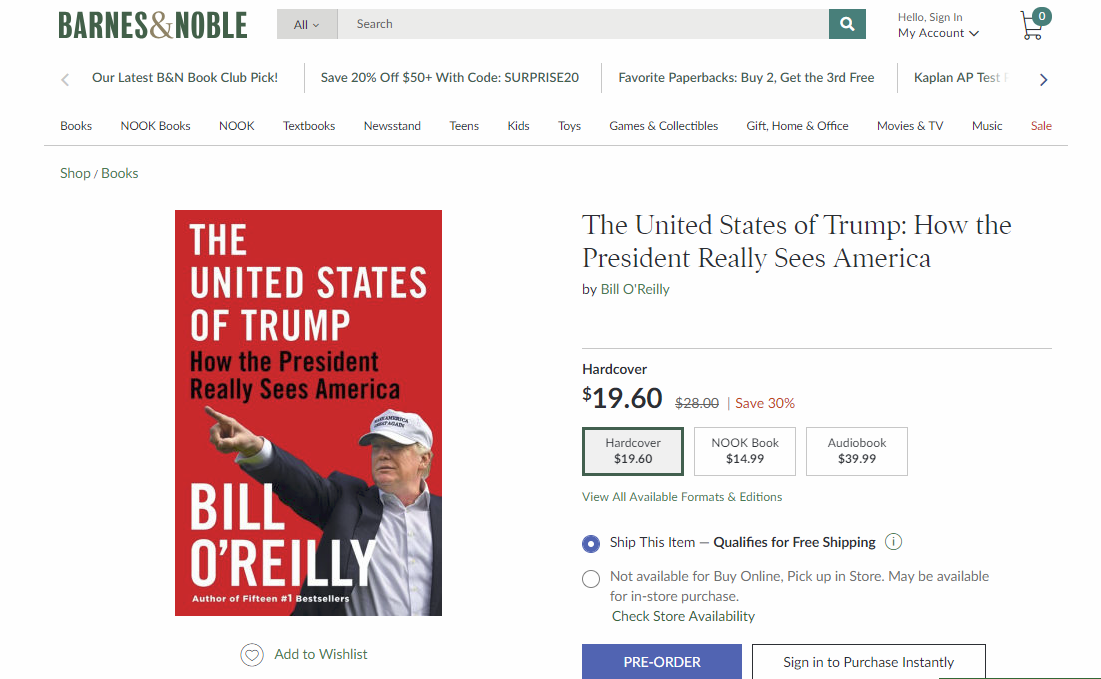Open the All search category dropdown

(x=307, y=24)
